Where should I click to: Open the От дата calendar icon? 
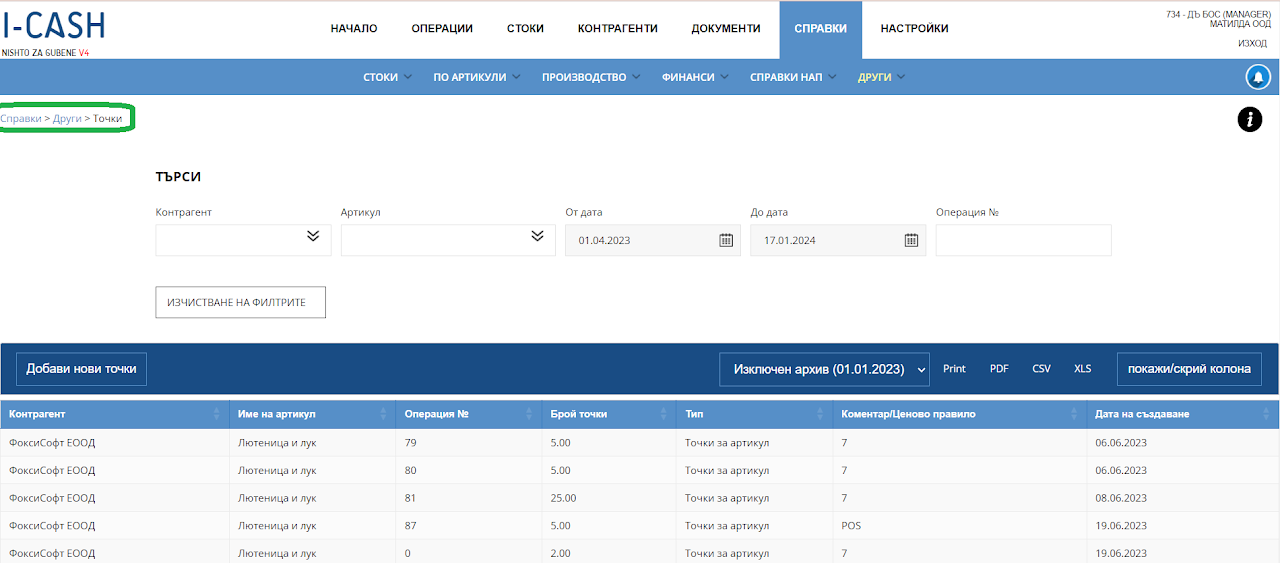(x=727, y=240)
